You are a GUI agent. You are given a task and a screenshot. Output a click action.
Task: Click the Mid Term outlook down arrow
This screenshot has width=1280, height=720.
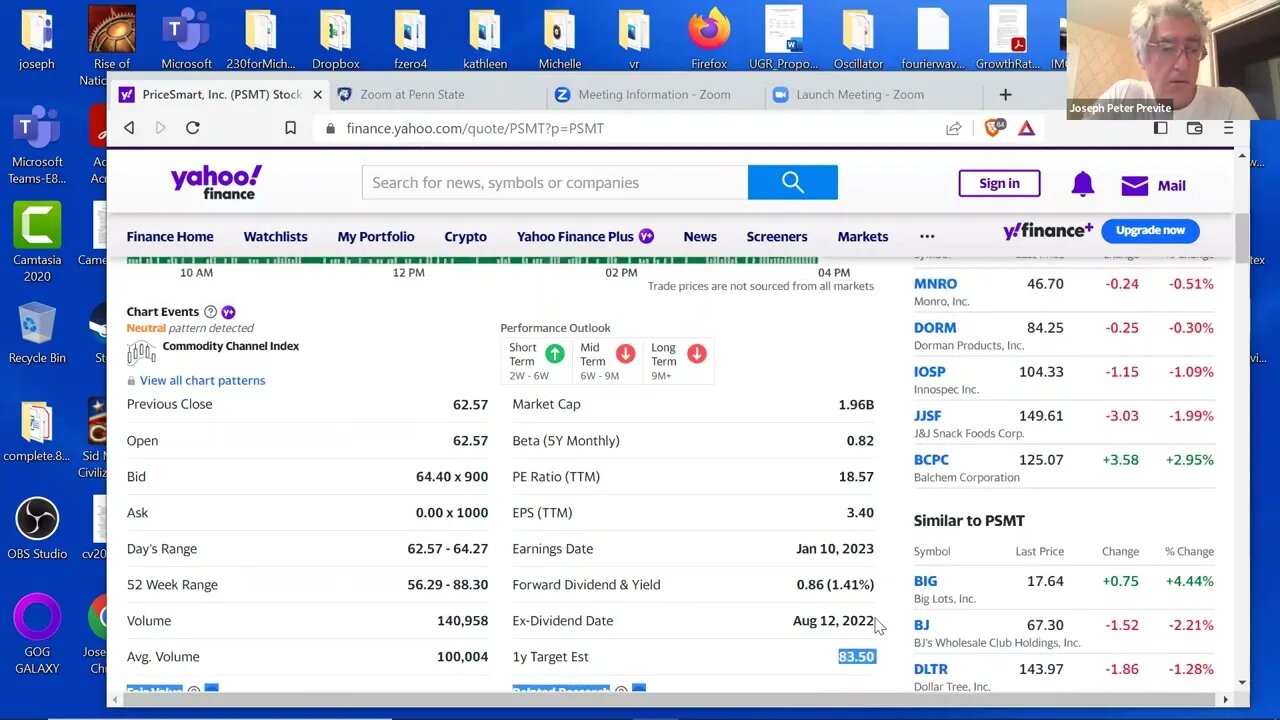click(x=626, y=354)
